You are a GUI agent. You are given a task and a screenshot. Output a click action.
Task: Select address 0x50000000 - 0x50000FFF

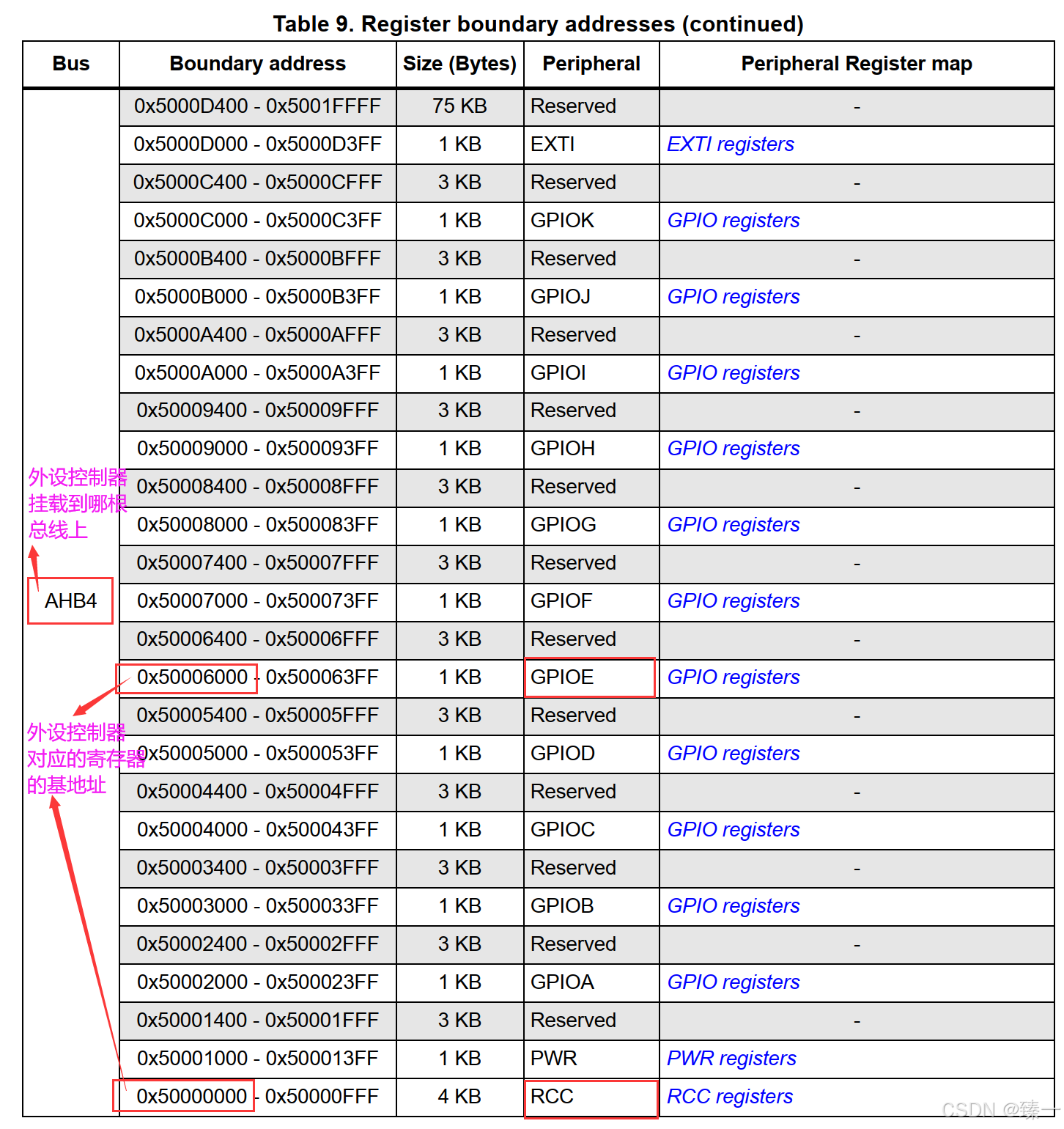point(257,1097)
